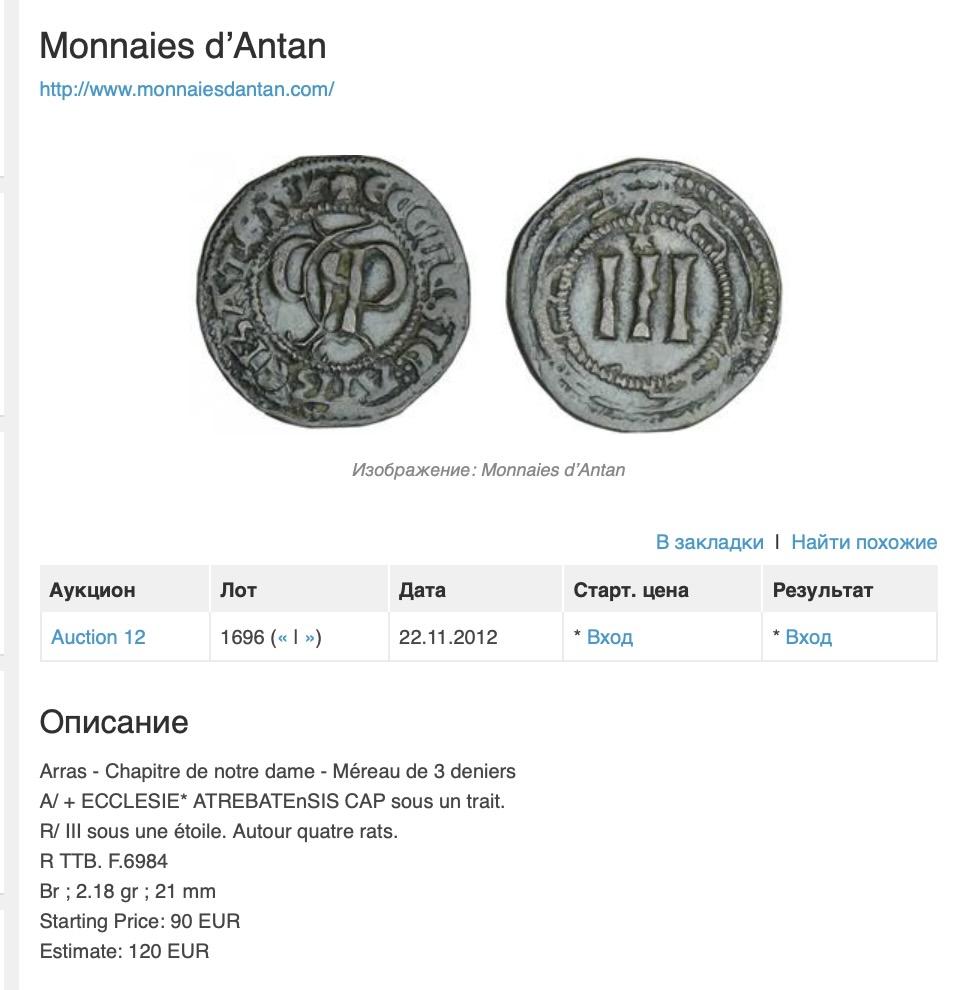Click the Estimate: 120 EUR line
956x990 pixels.
(x=124, y=951)
